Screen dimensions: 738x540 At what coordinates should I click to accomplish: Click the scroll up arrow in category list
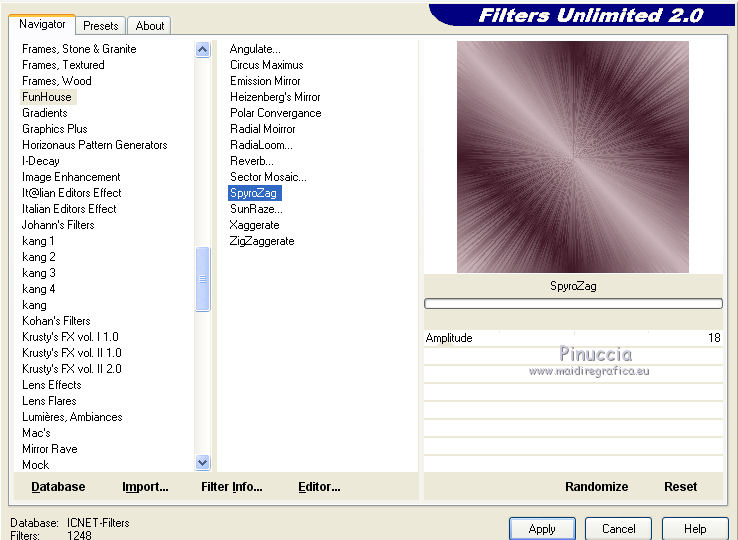click(x=202, y=49)
